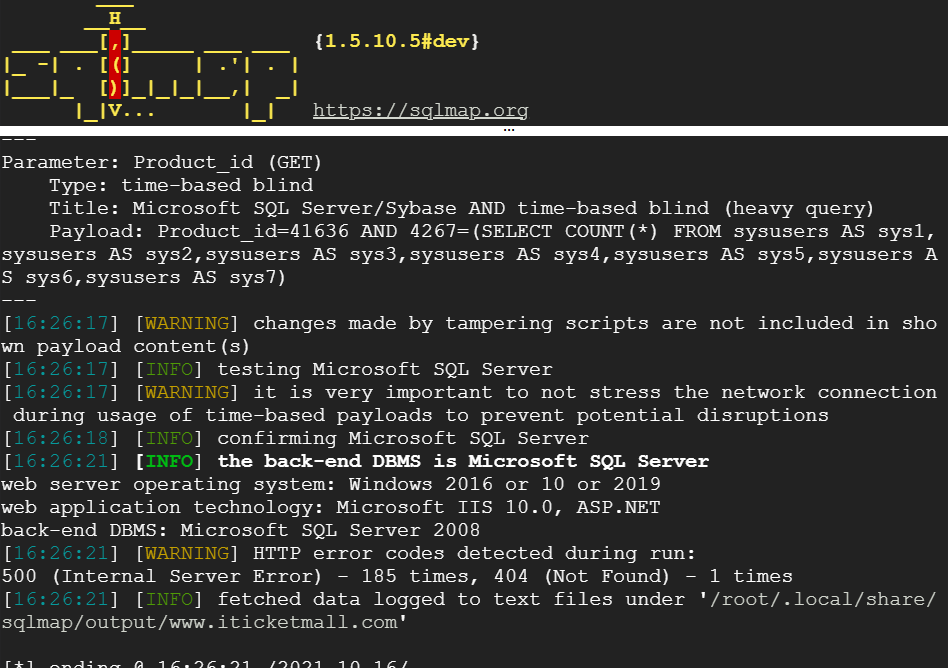
Task: Open the https://sqlmap.org link
Action: (420, 111)
